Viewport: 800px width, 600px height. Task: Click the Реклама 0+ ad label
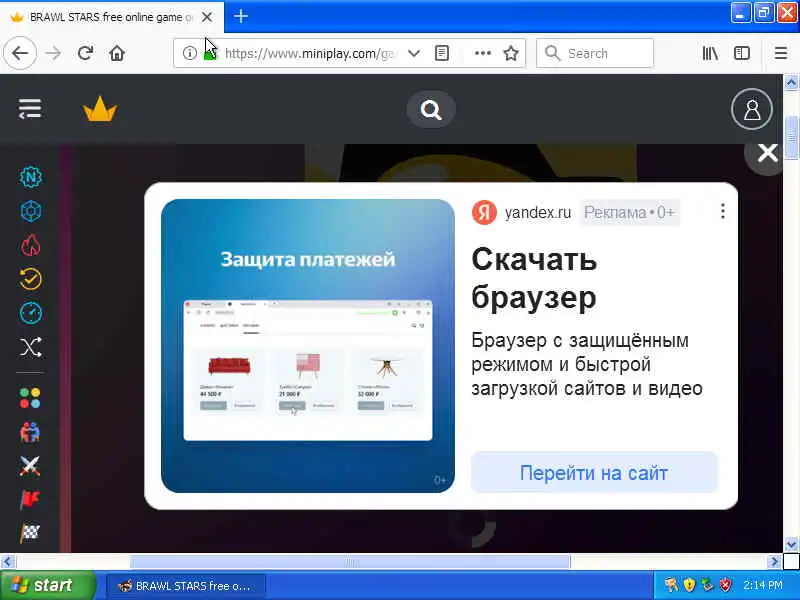(x=630, y=212)
